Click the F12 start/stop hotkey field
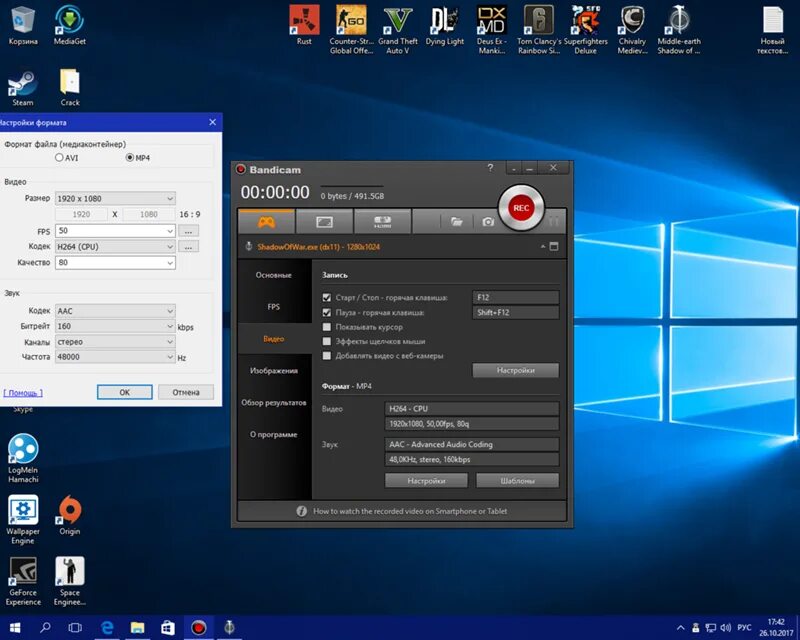 coord(516,297)
